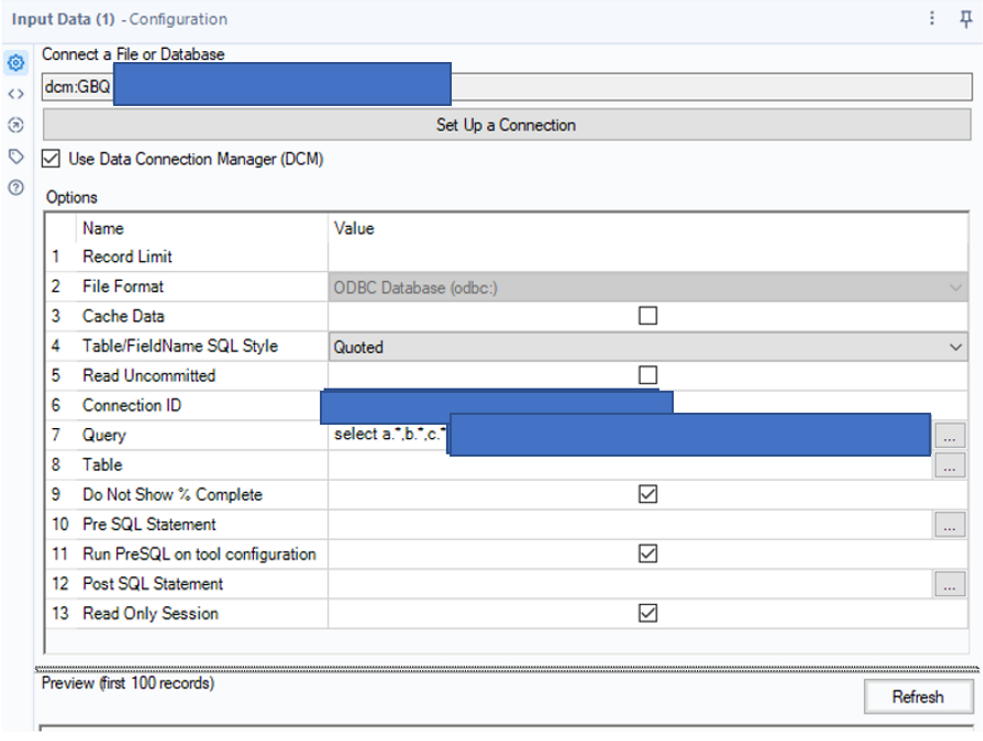Refresh the preview records
Screen dimensions: 983x741
coord(918,697)
